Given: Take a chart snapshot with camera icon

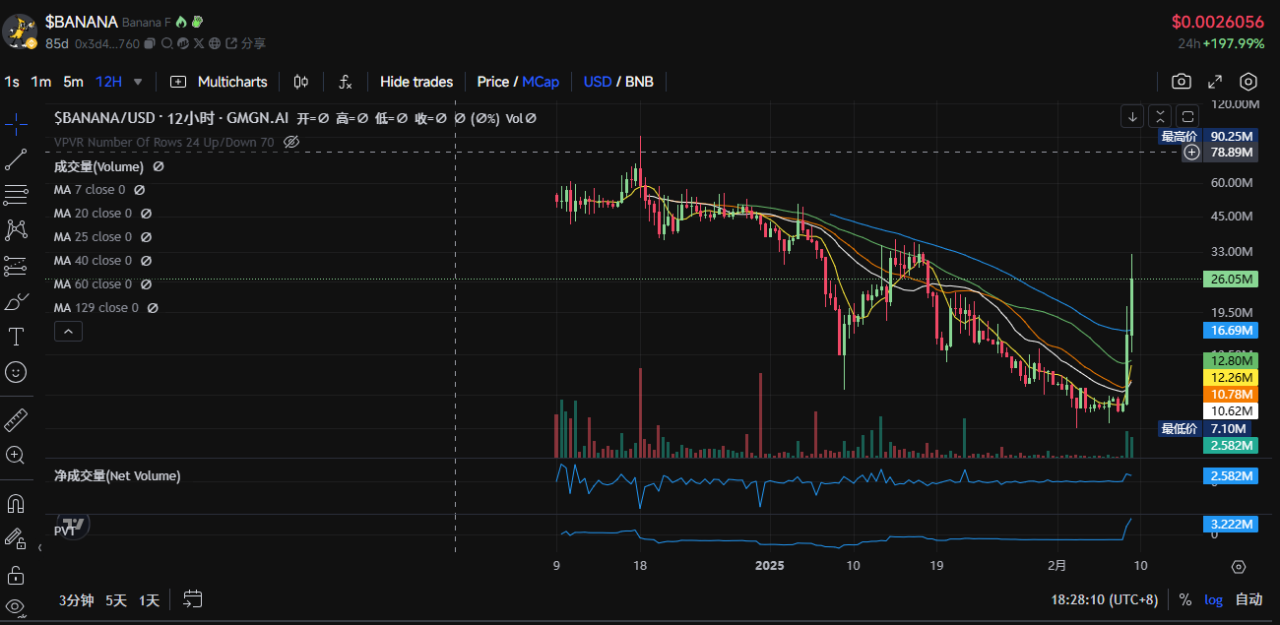Looking at the screenshot, I should coord(1181,82).
